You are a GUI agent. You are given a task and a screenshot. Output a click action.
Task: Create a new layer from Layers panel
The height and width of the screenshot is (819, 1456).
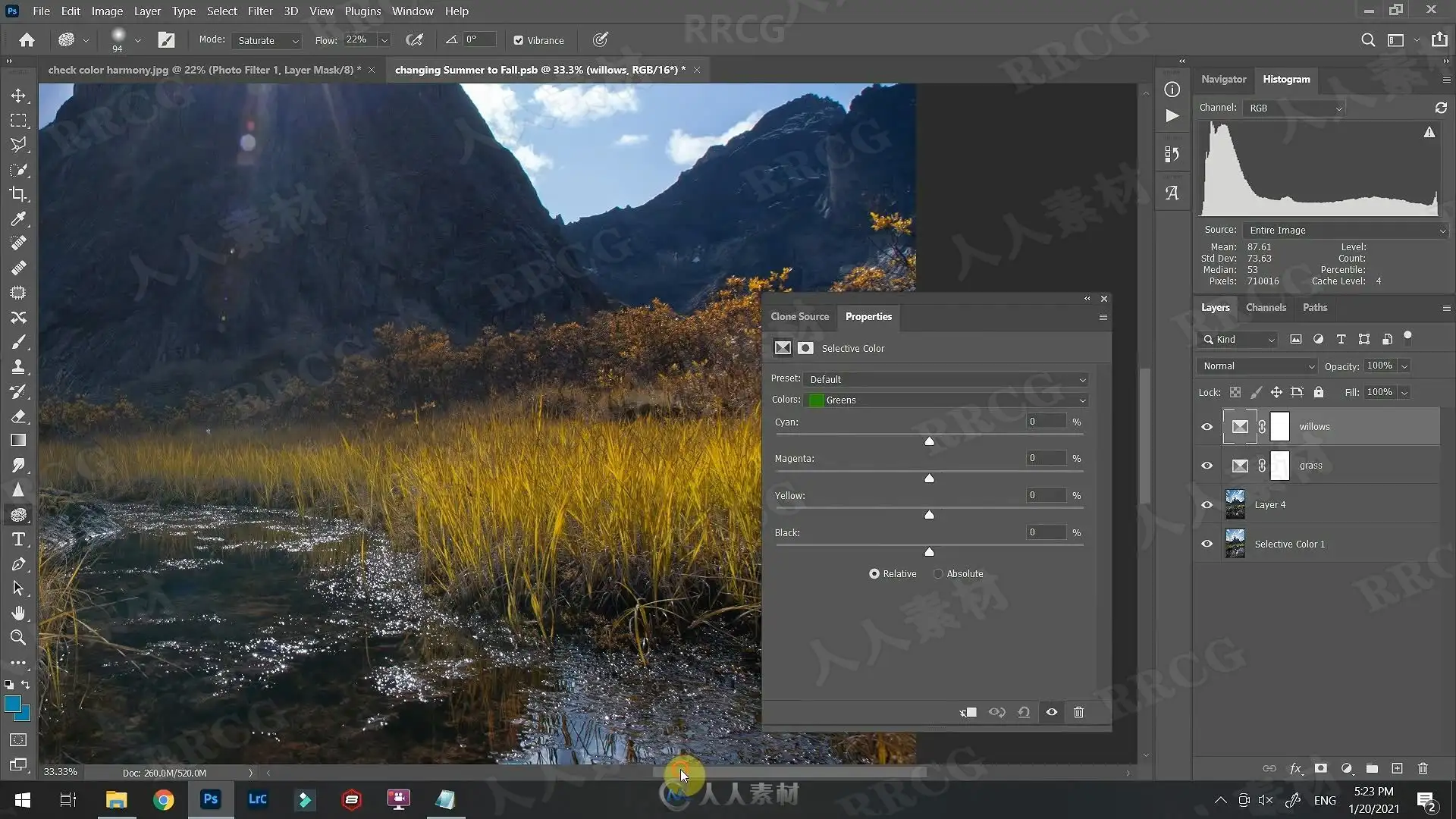click(x=1397, y=768)
